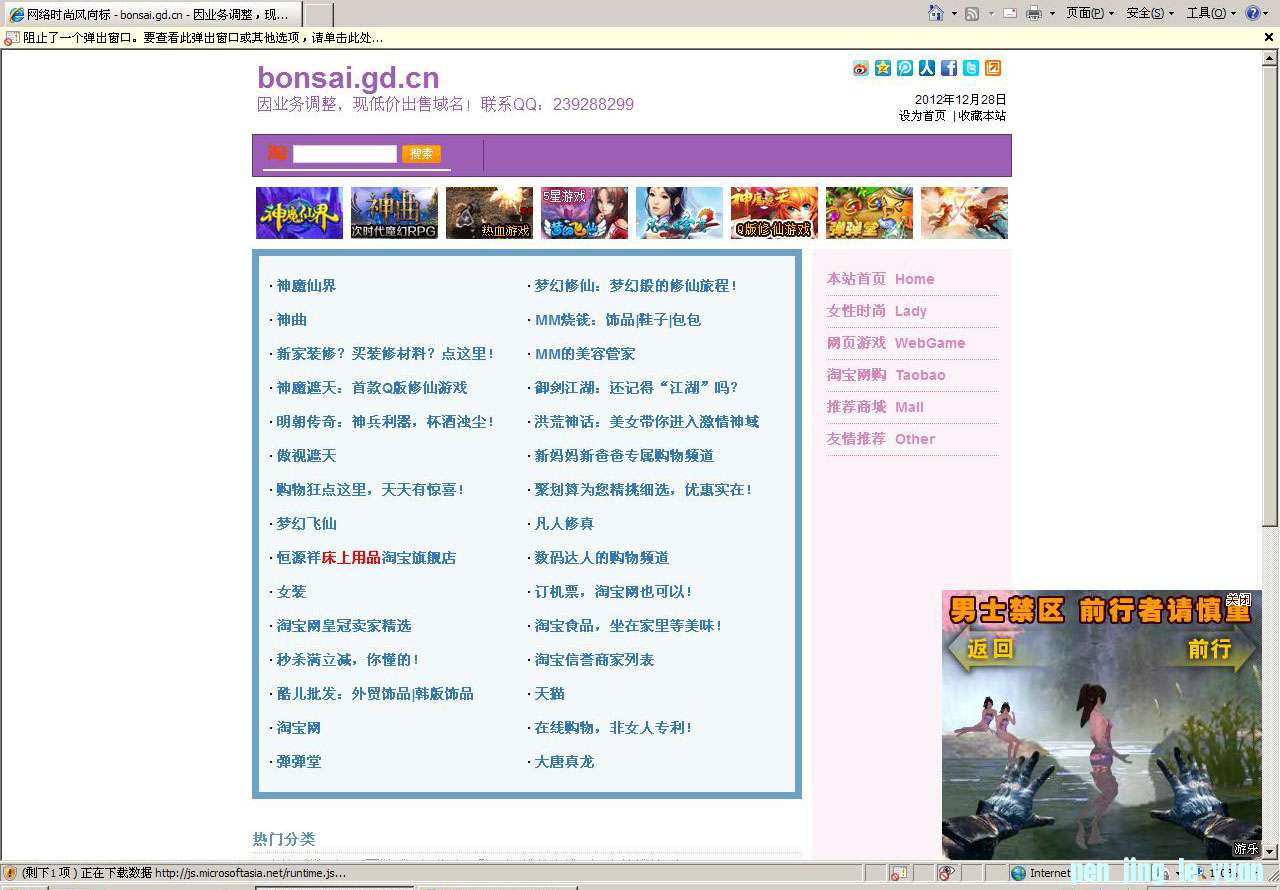1280x890 pixels.
Task: Share via Facebook icon
Action: [x=949, y=68]
